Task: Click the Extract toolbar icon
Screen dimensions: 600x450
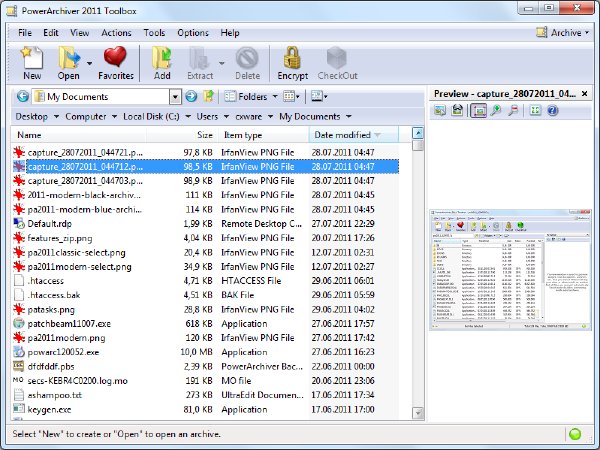Action: tap(200, 63)
